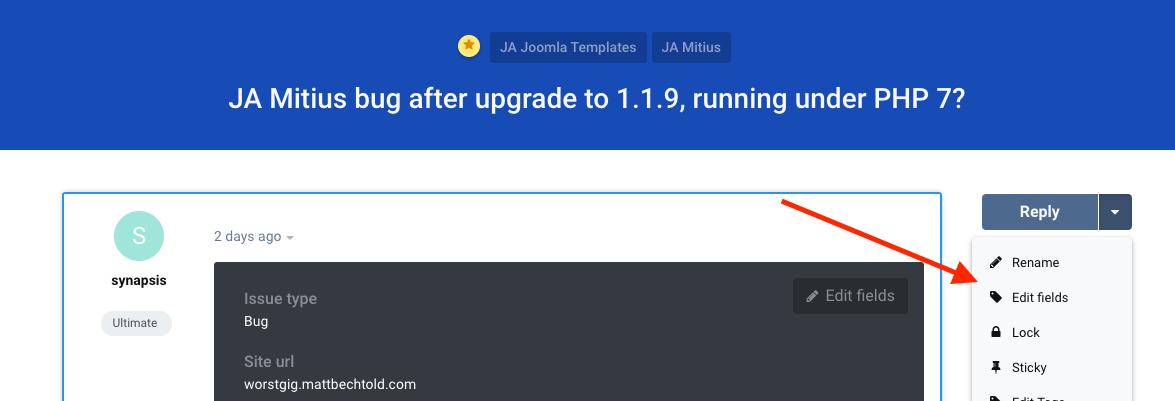Image resolution: width=1175 pixels, height=401 pixels.
Task: Expand the caret next to Reply
Action: (x=1115, y=212)
